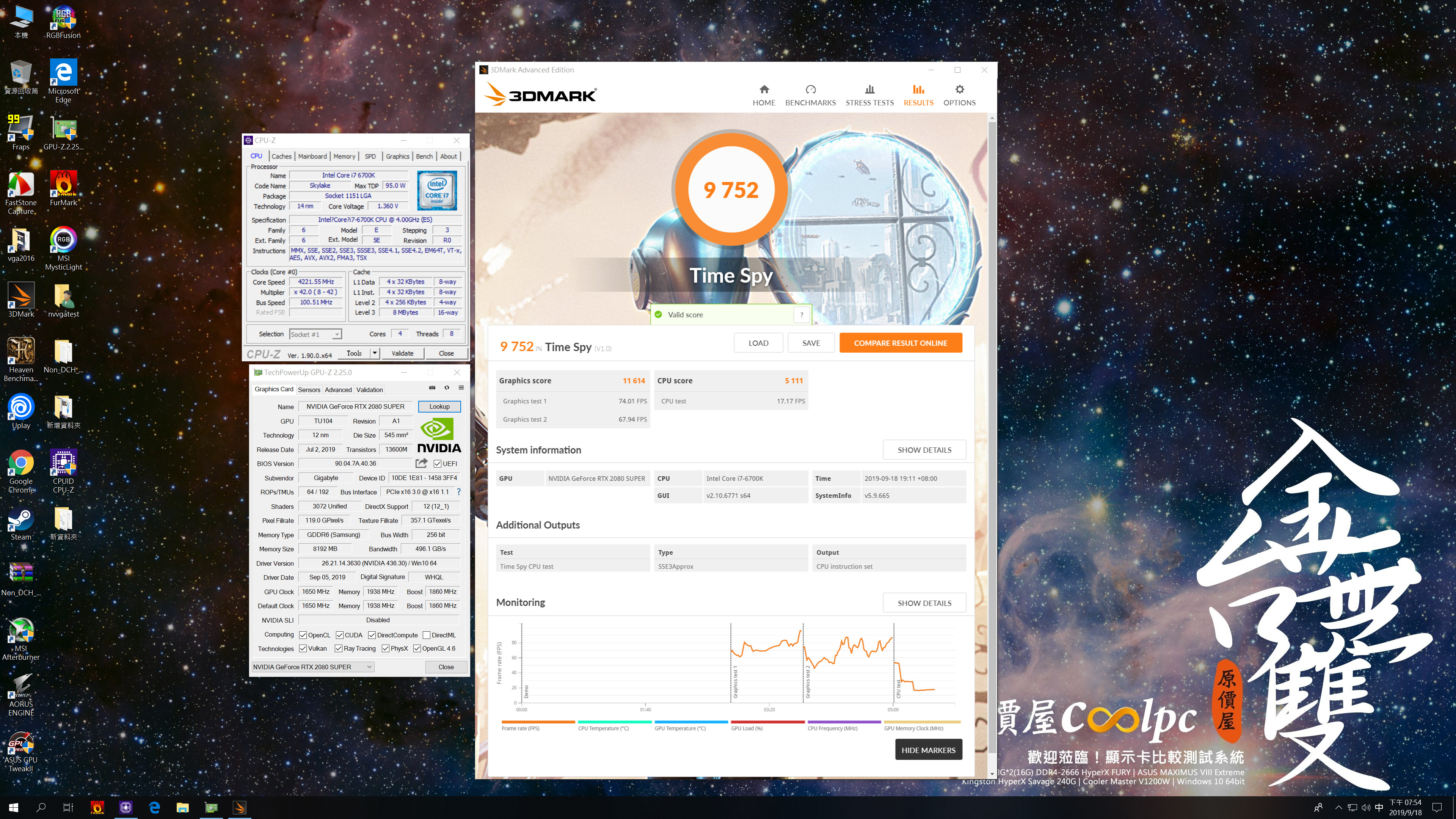Toggle the Vulkan checkbox
This screenshot has height=819, width=1456.
[x=303, y=648]
